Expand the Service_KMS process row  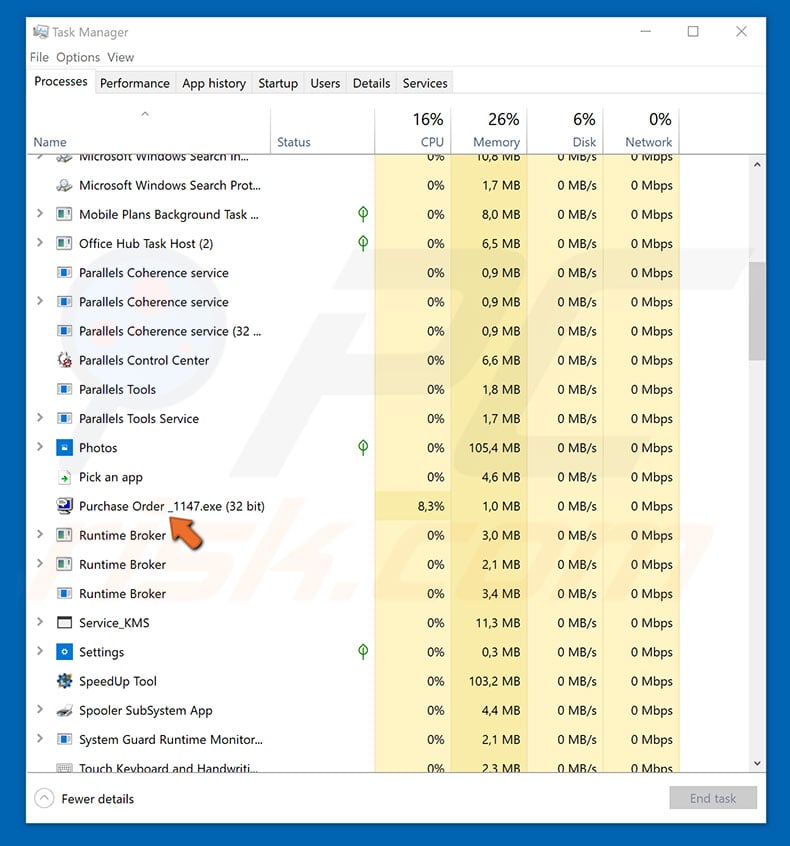point(39,622)
